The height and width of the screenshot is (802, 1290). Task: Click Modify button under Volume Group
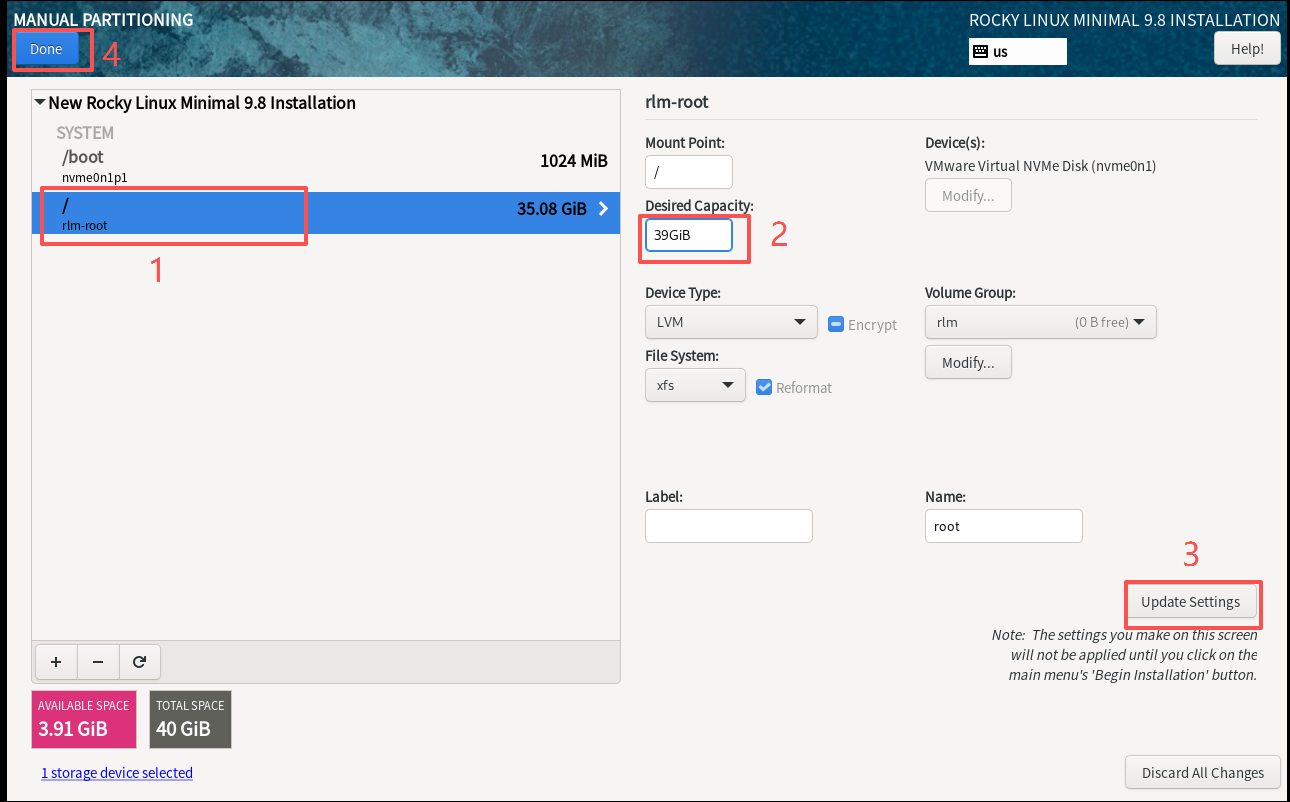click(968, 362)
